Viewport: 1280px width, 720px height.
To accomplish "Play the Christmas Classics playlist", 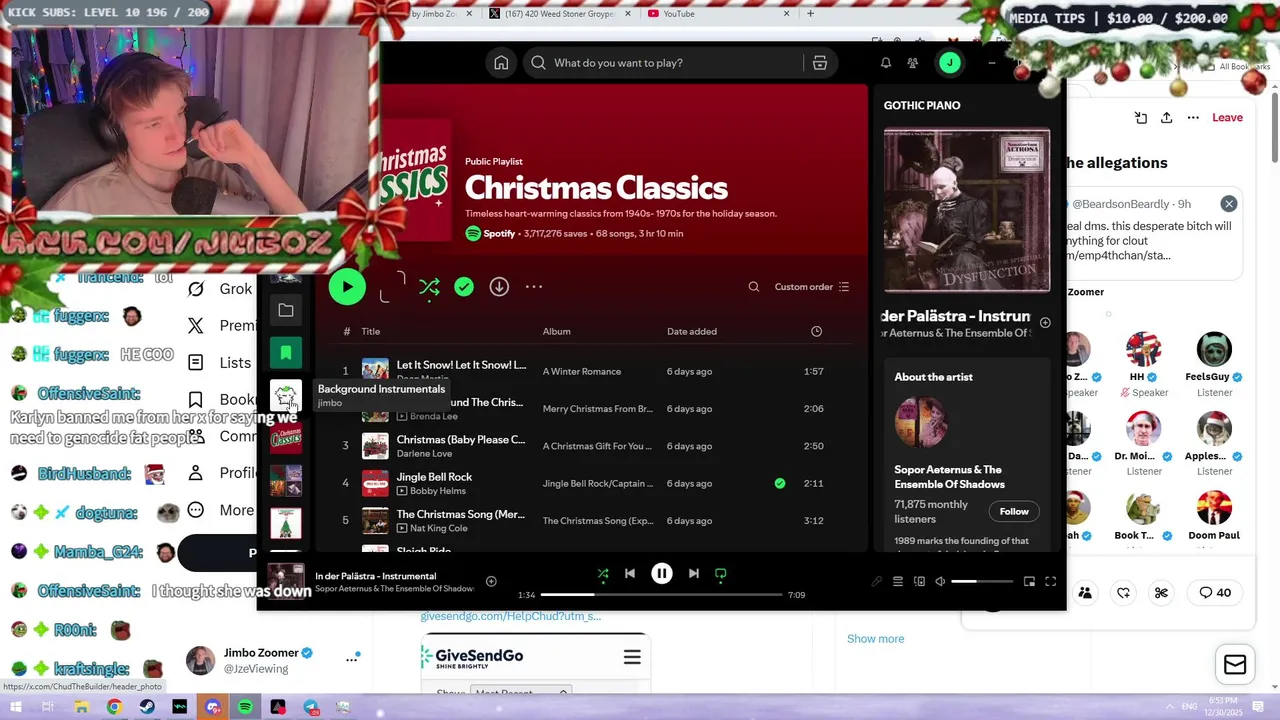I will (347, 287).
